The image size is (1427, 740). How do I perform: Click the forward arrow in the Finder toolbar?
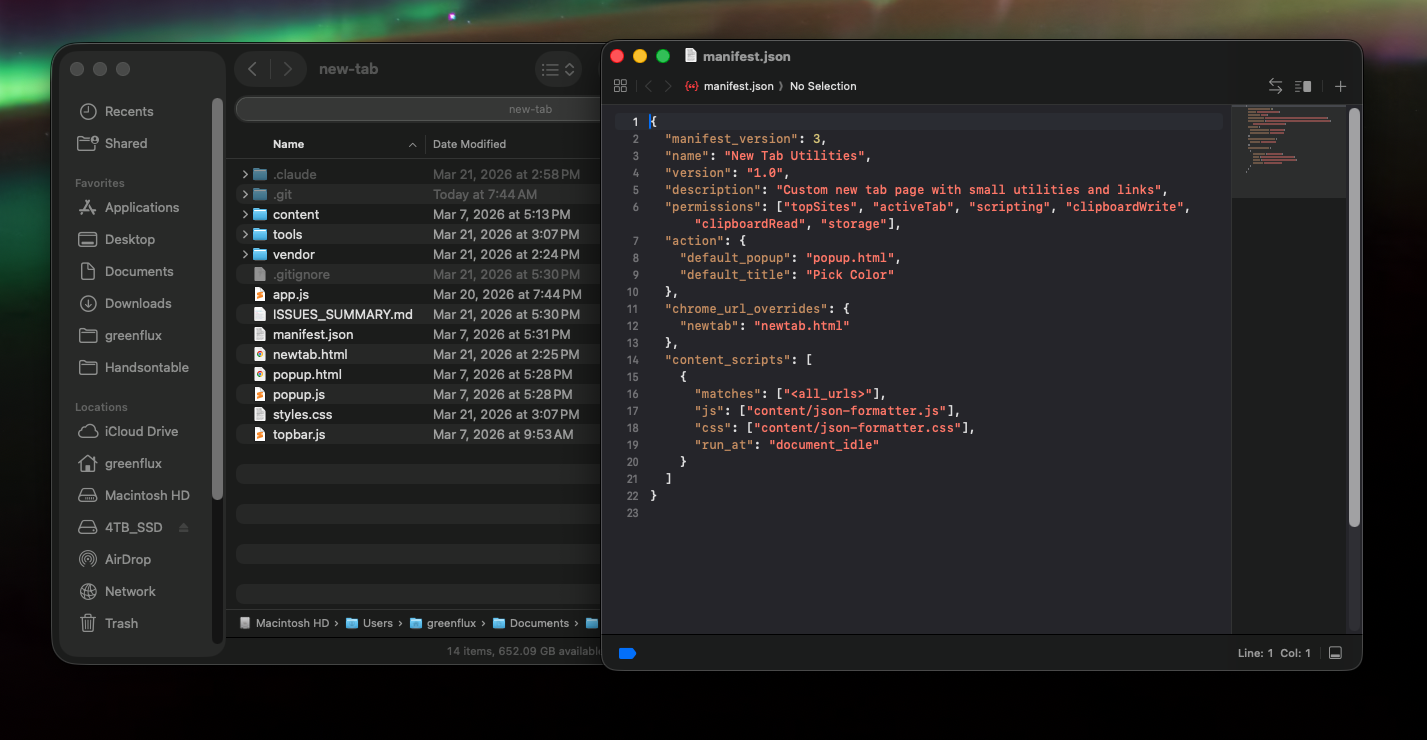click(x=287, y=69)
